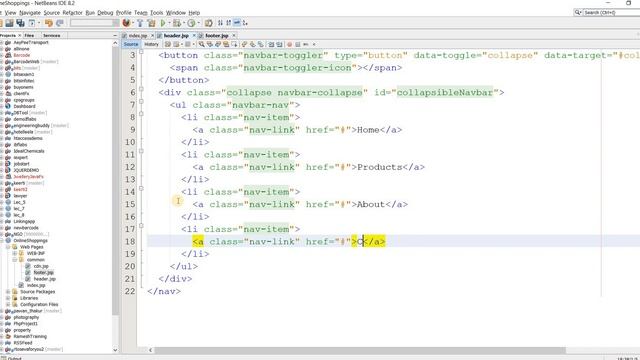Screen dimensions: 640x360
Task: Open the Help menu
Action: click(194, 13)
